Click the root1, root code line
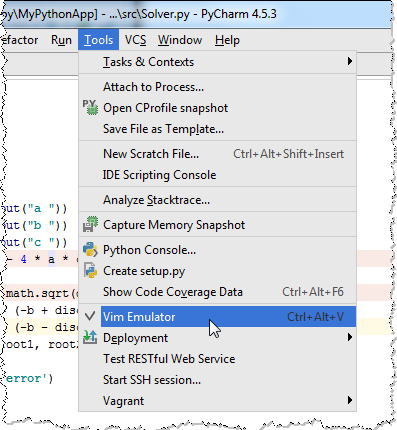Image resolution: width=397 pixels, height=430 pixels. click(41, 344)
